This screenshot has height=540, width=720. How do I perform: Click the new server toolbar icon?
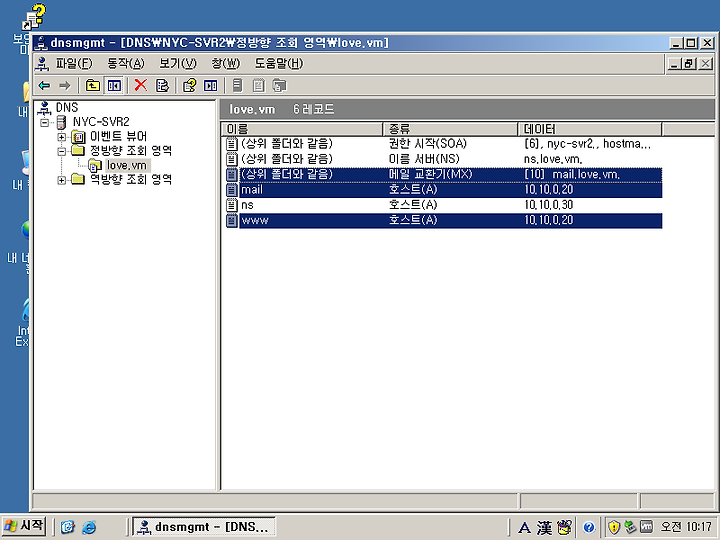pyautogui.click(x=237, y=85)
